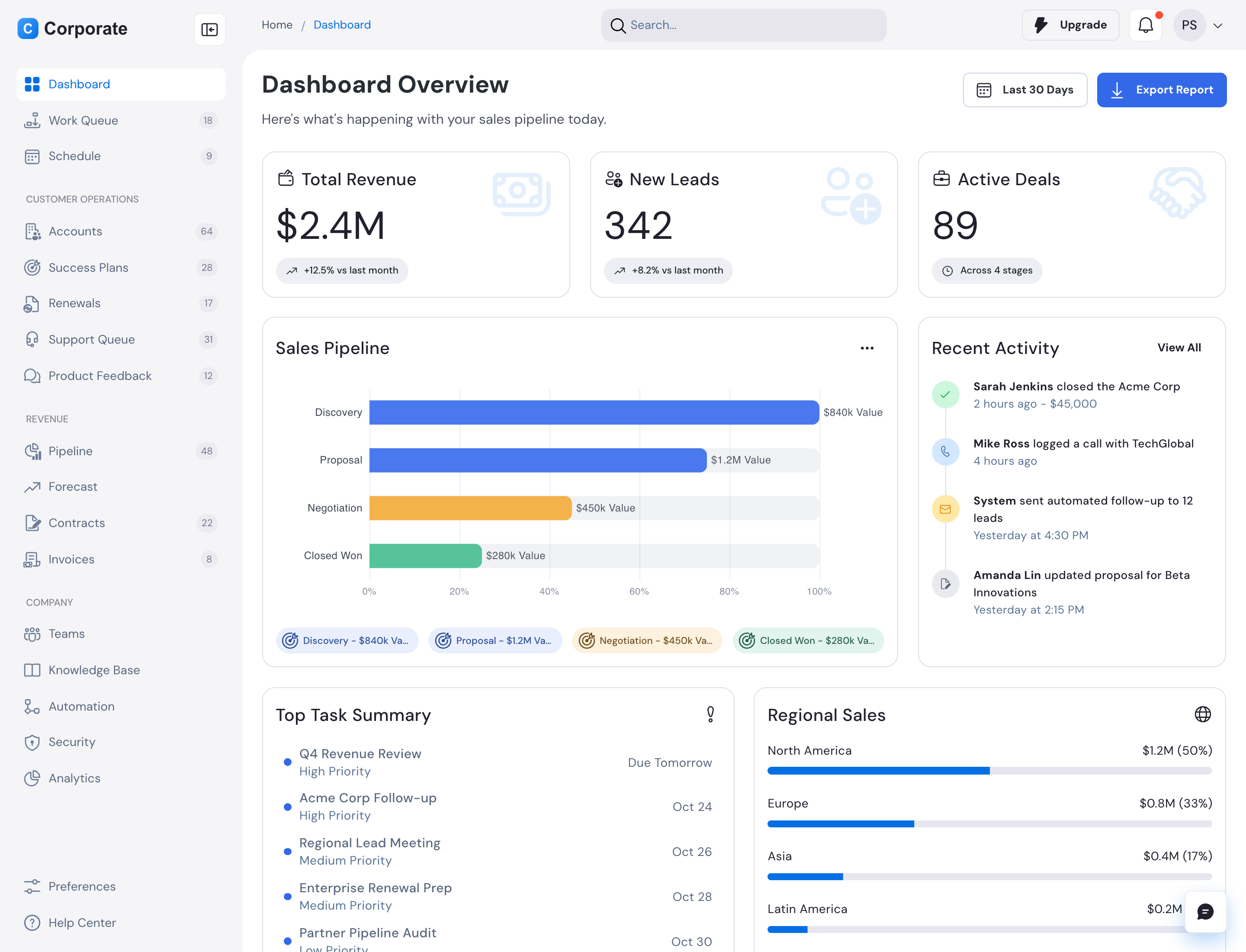Click the Export Report button

click(x=1162, y=90)
